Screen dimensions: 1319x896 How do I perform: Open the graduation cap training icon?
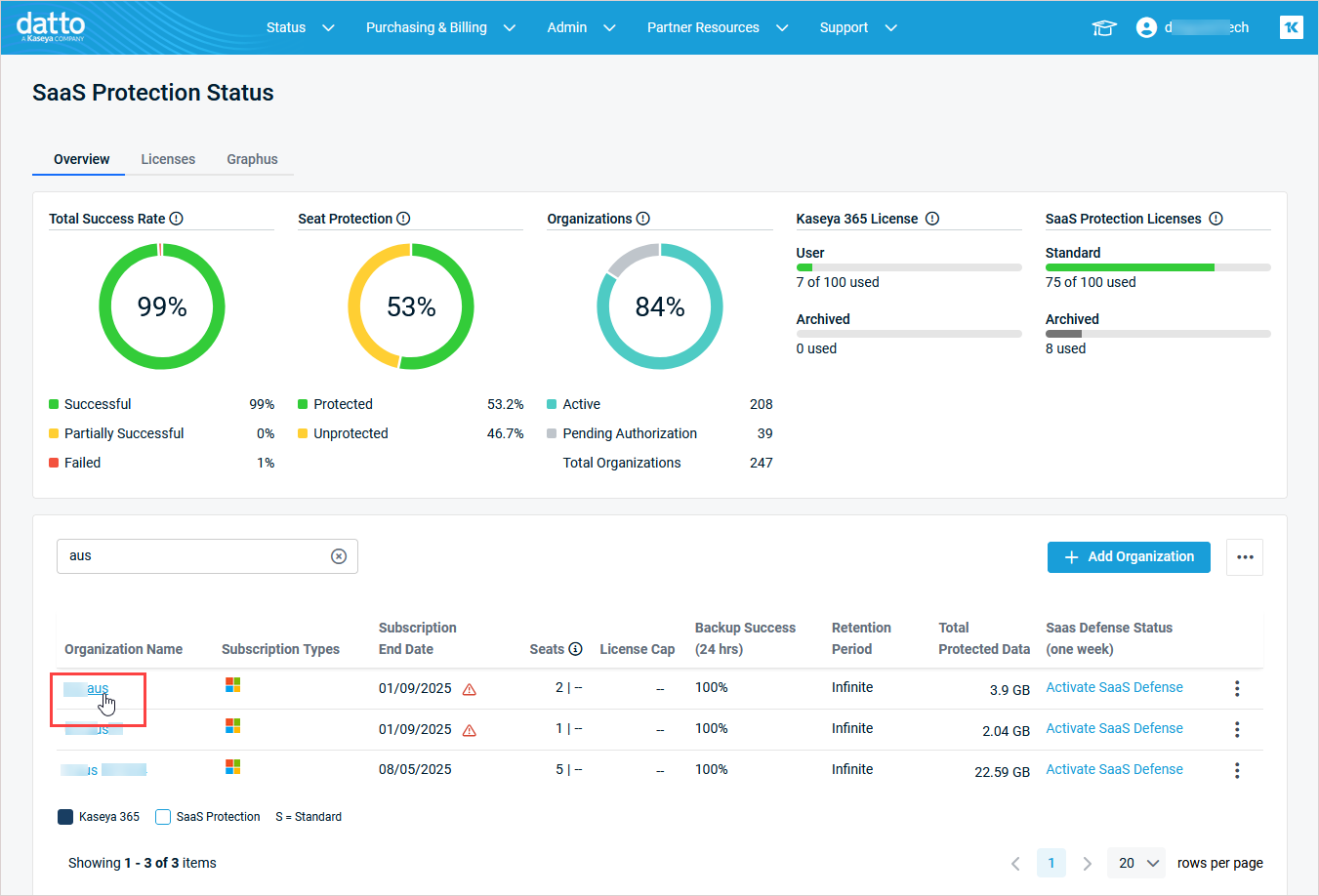click(x=1103, y=27)
